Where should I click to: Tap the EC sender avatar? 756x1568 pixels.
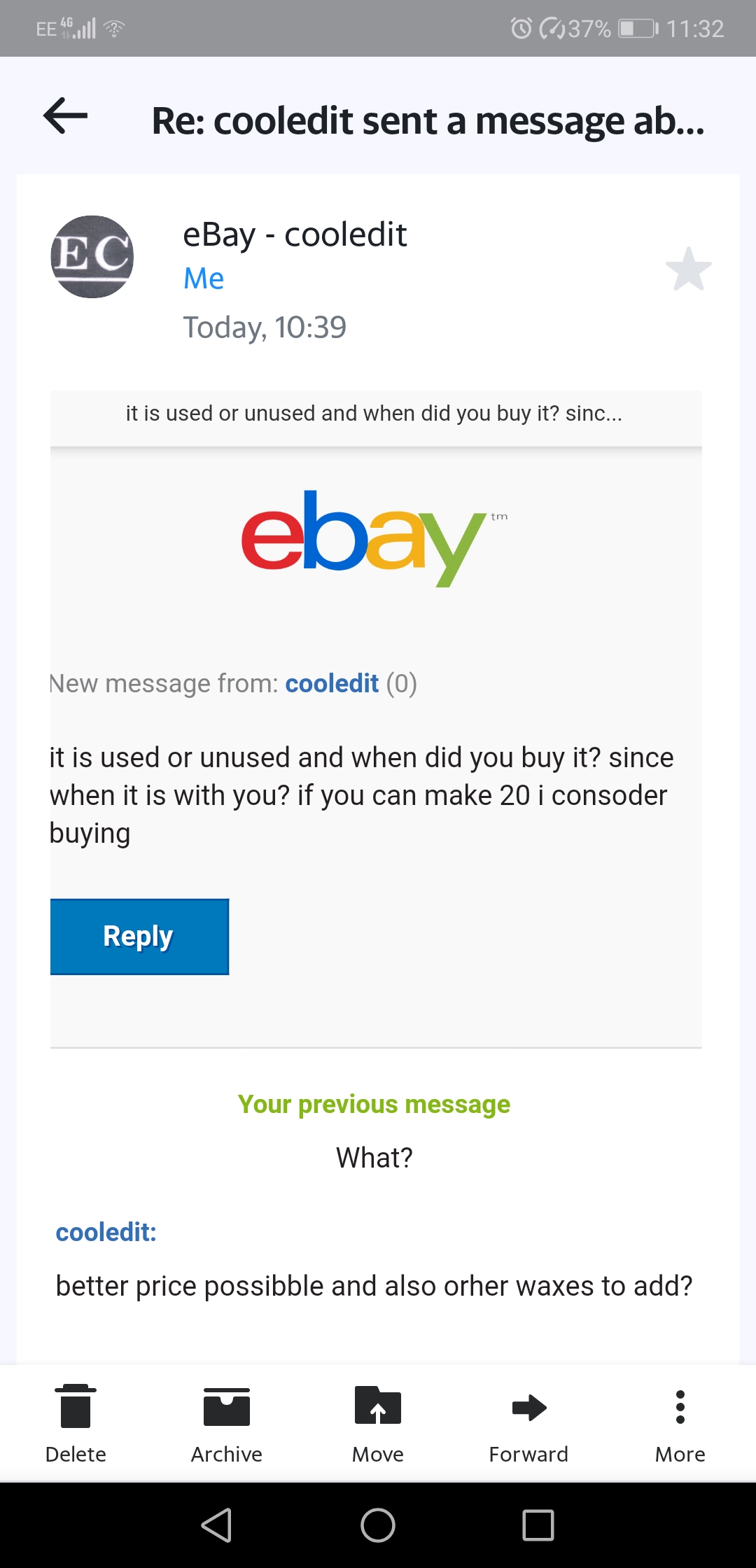tap(92, 257)
